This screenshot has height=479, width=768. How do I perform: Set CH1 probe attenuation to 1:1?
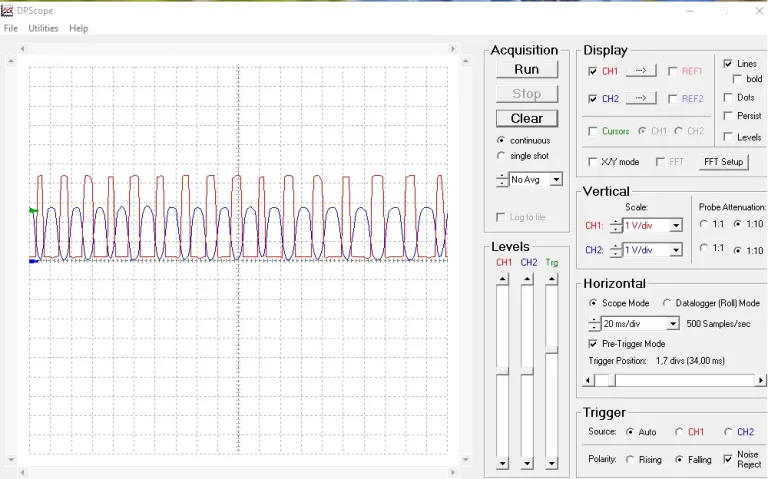[704, 224]
